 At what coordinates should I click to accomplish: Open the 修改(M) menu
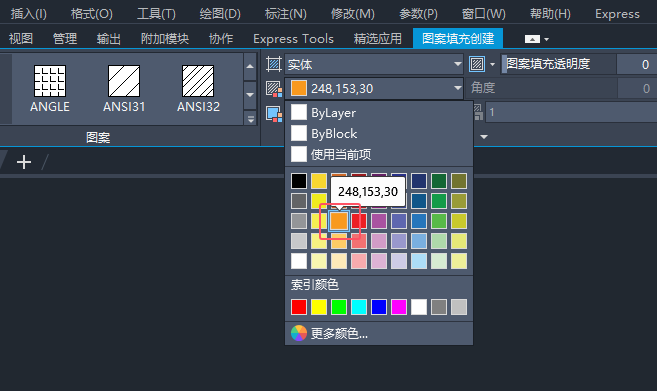(x=352, y=14)
